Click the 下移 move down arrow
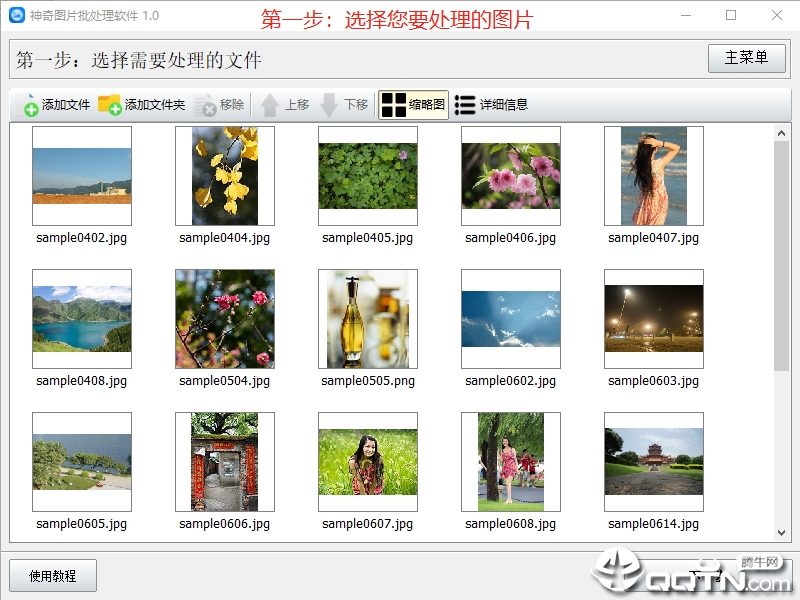Image resolution: width=800 pixels, height=600 pixels. pyautogui.click(x=329, y=105)
